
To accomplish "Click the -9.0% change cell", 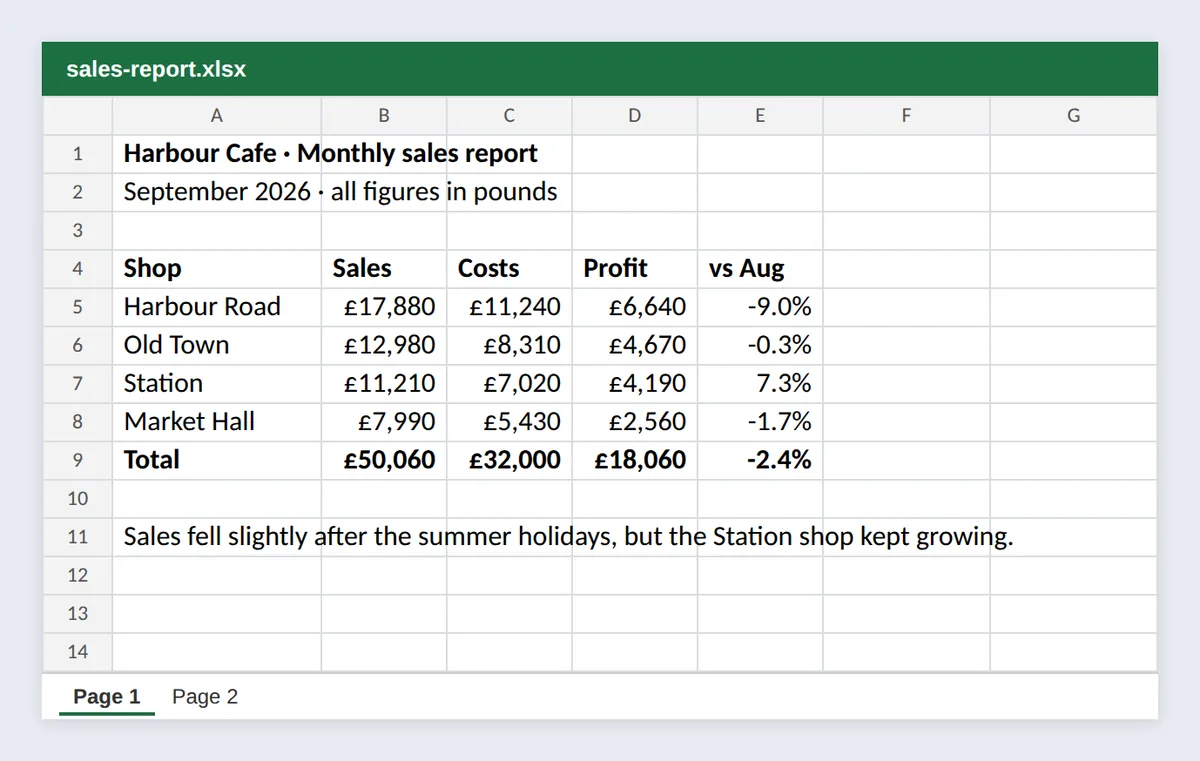I will point(760,307).
